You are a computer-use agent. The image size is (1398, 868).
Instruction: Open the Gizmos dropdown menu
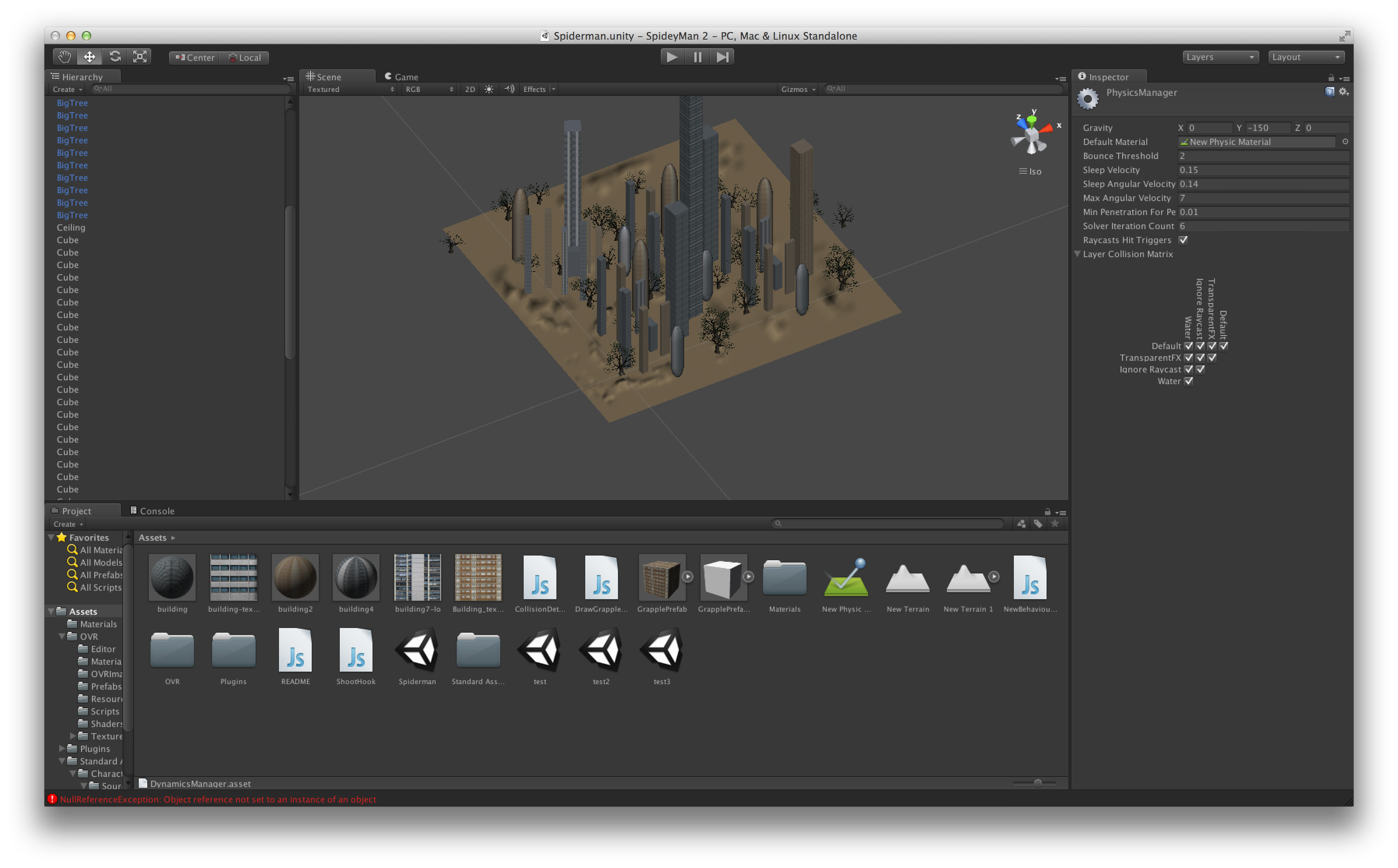pos(798,89)
